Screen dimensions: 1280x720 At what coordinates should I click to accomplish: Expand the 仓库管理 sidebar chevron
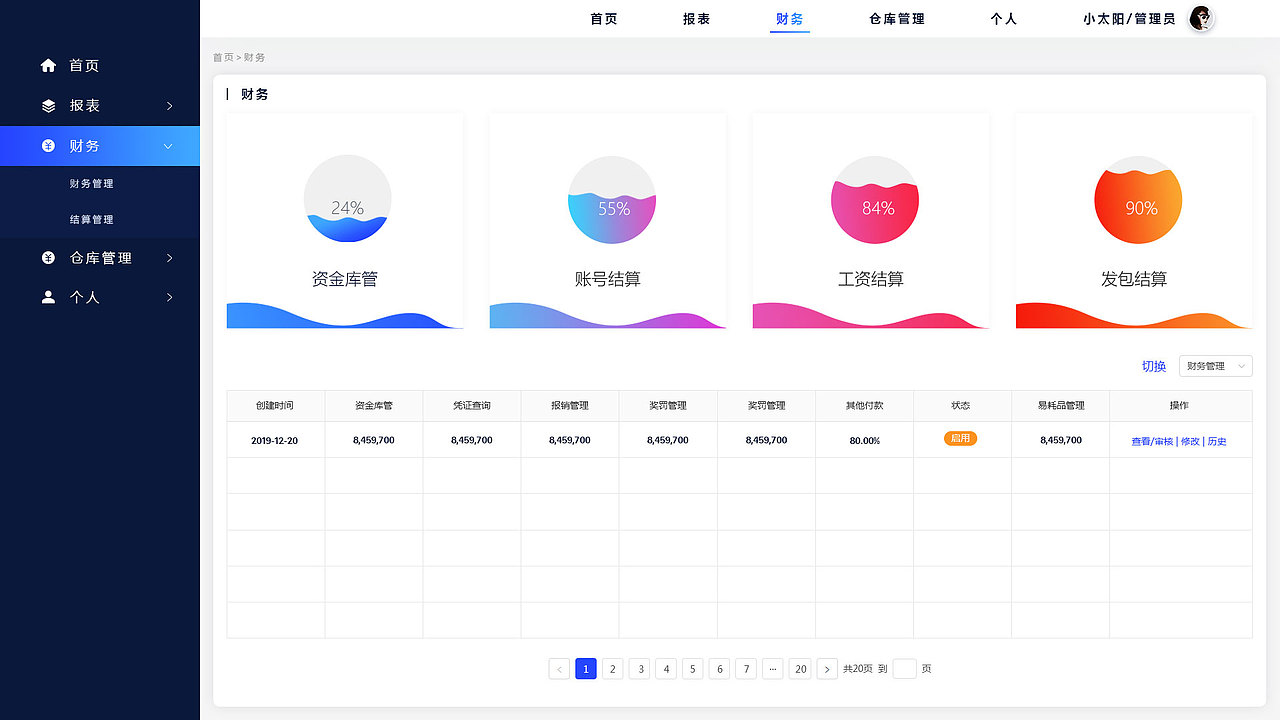click(170, 257)
